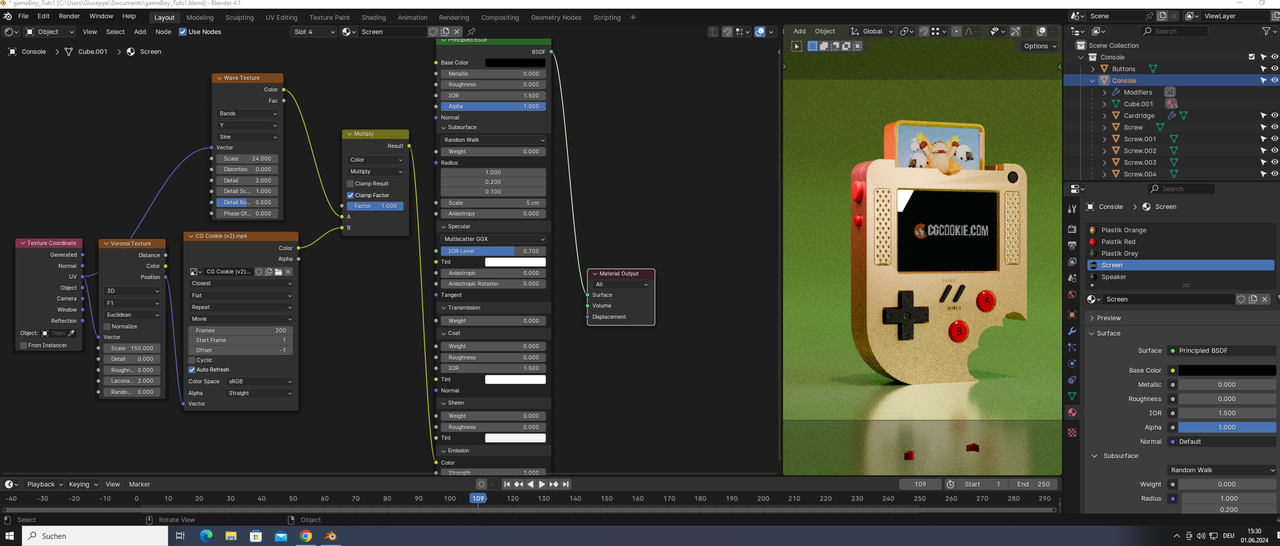The height and width of the screenshot is (546, 1280).
Task: Enable the Cyclic checkbox in image node
Action: click(x=193, y=360)
